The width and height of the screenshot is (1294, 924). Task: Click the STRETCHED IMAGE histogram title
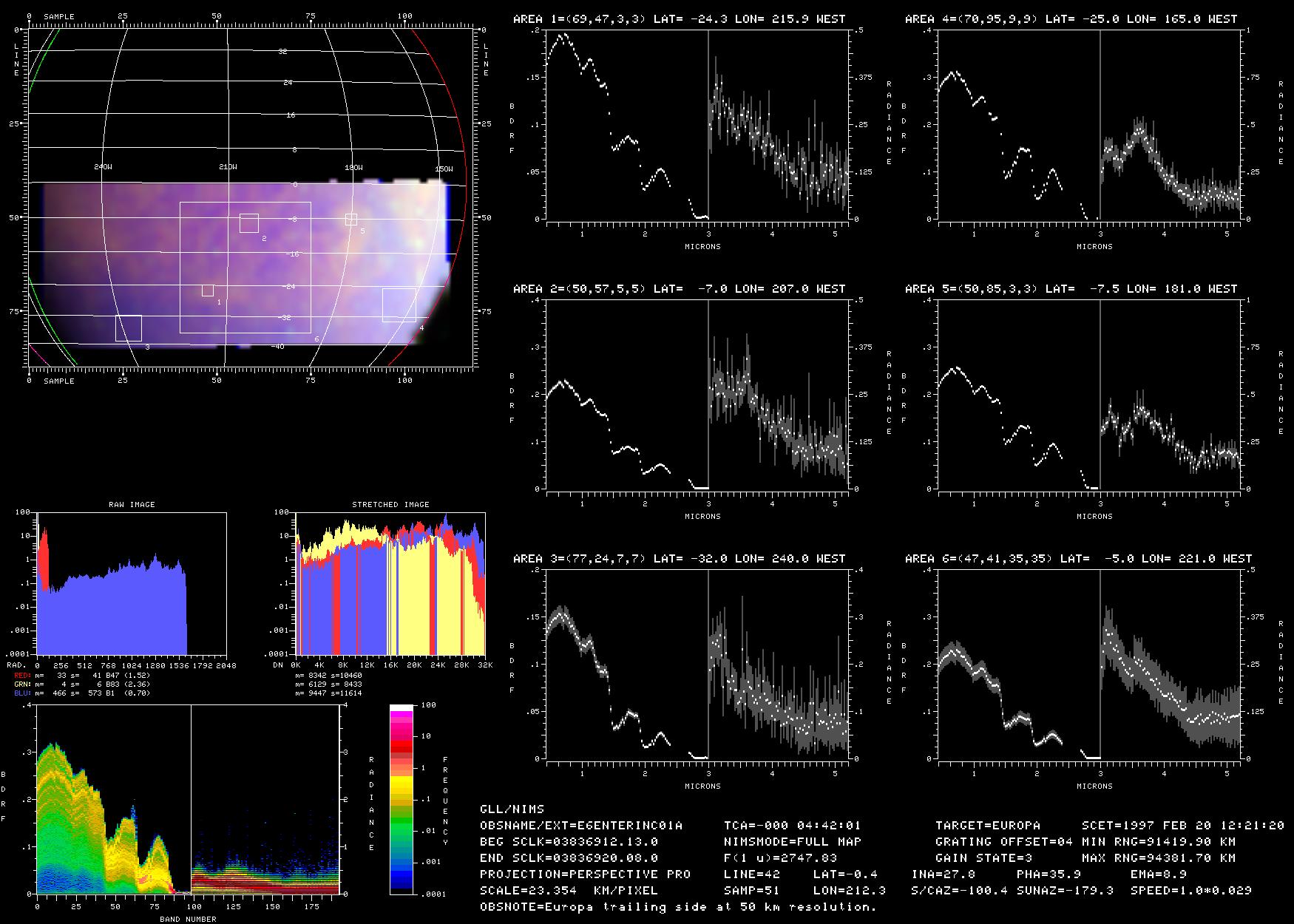[390, 504]
